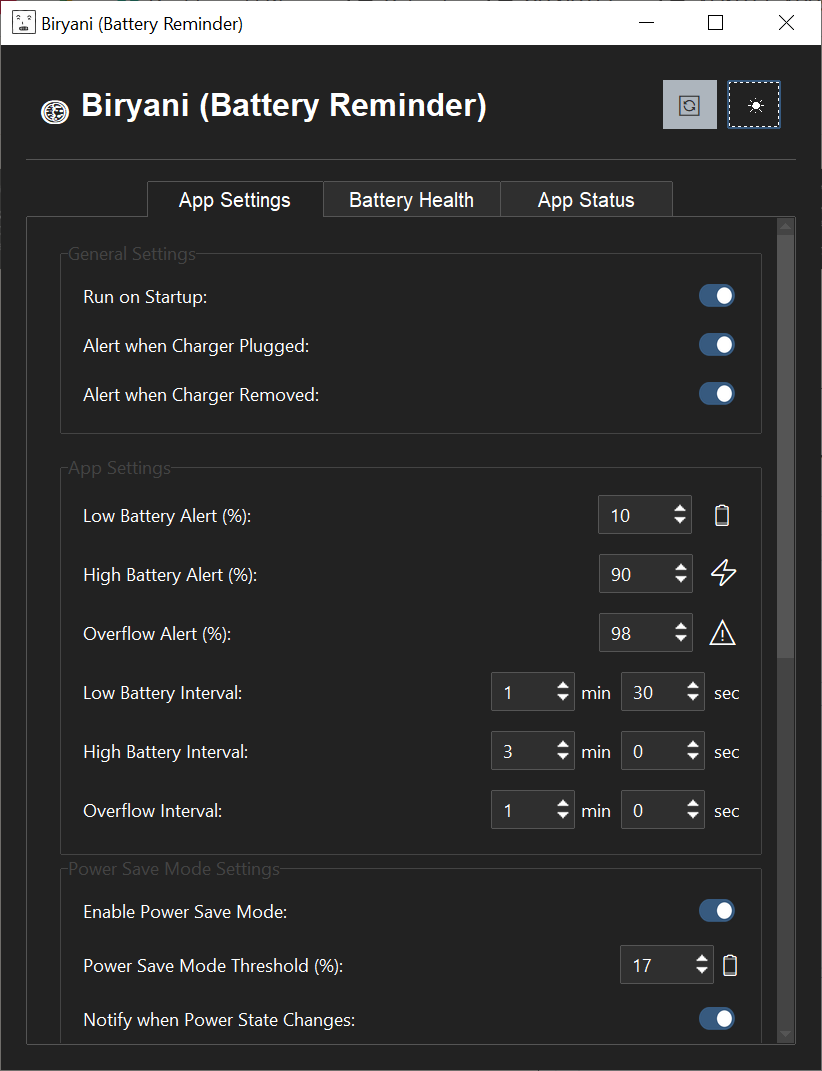Screen dimensions: 822x1071
Task: Click the Power Save Mode Threshold field
Action: pos(667,964)
